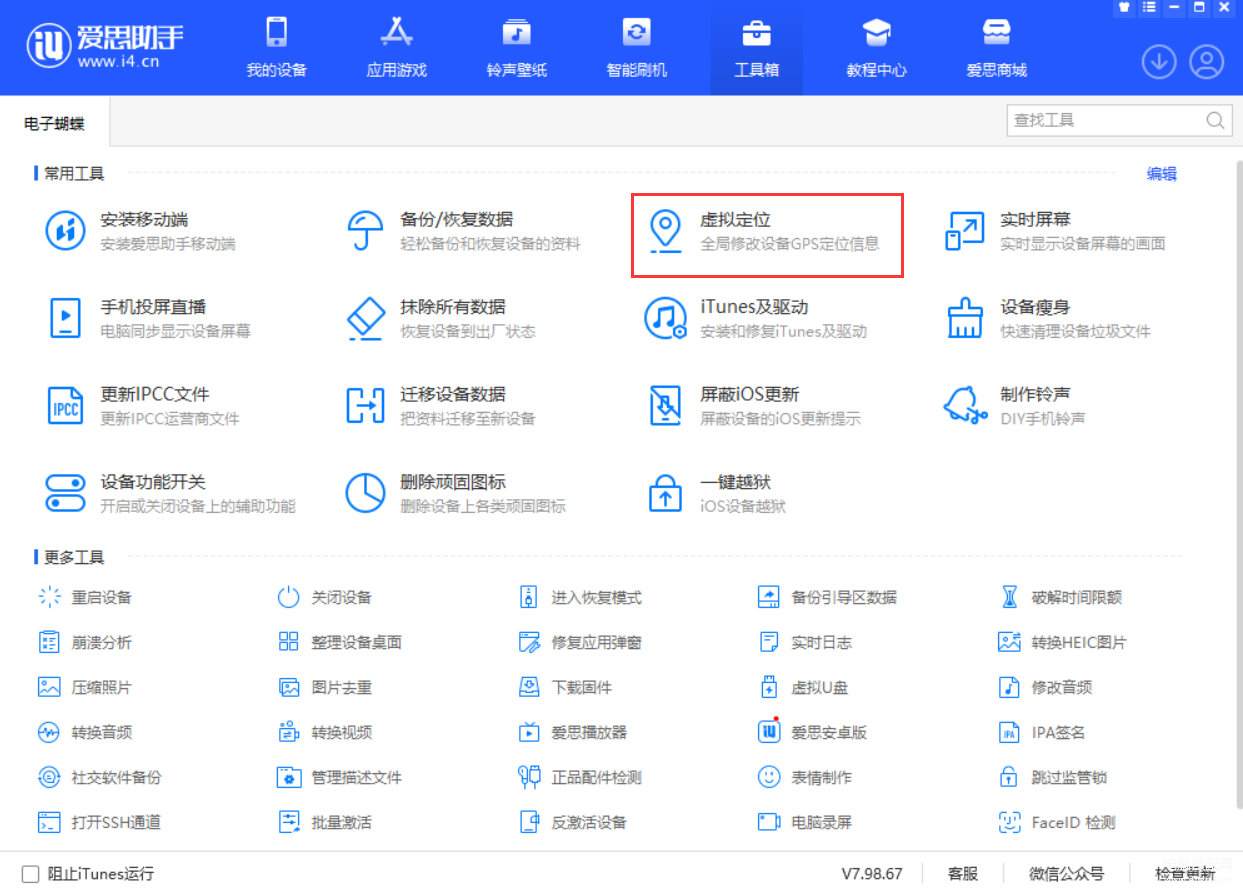Open 迁移设备数据 icon

(x=365, y=405)
